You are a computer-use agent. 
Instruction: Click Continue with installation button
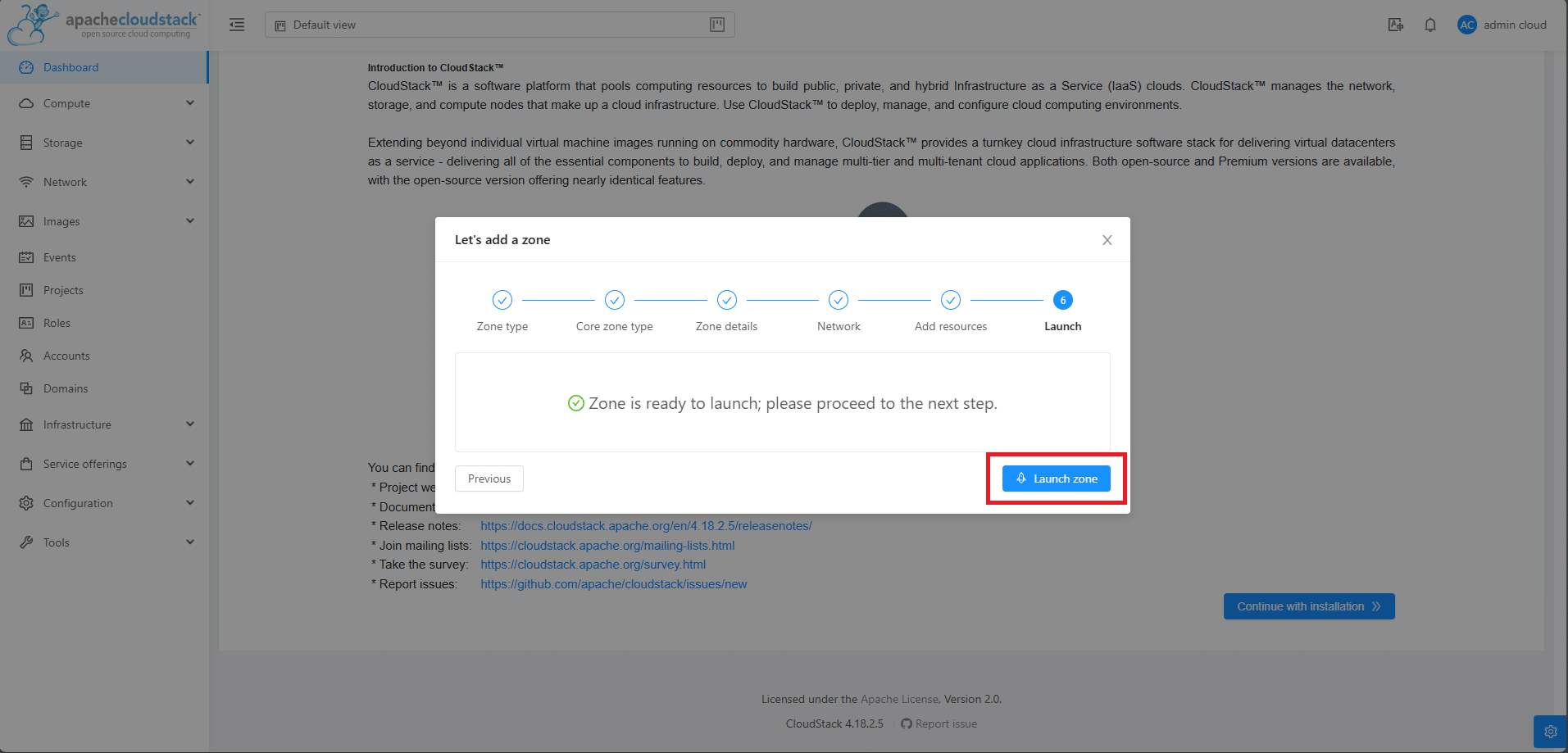tap(1309, 606)
